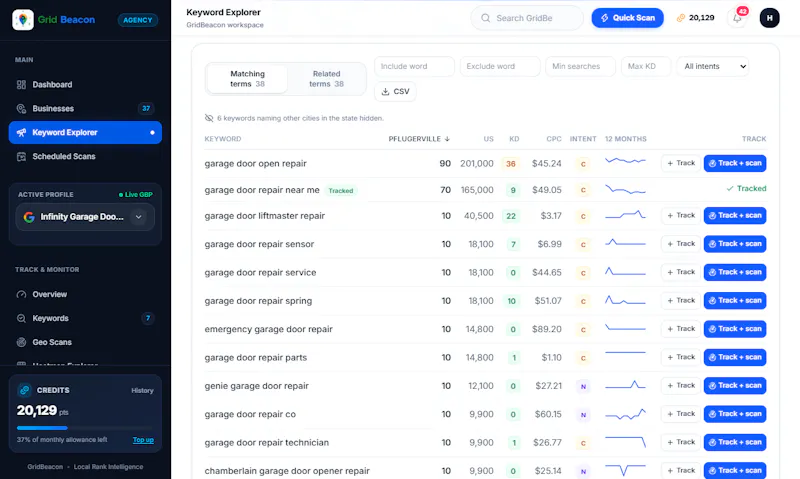This screenshot has height=479, width=800.
Task: Track garage door liftmaster repair
Action: point(681,216)
